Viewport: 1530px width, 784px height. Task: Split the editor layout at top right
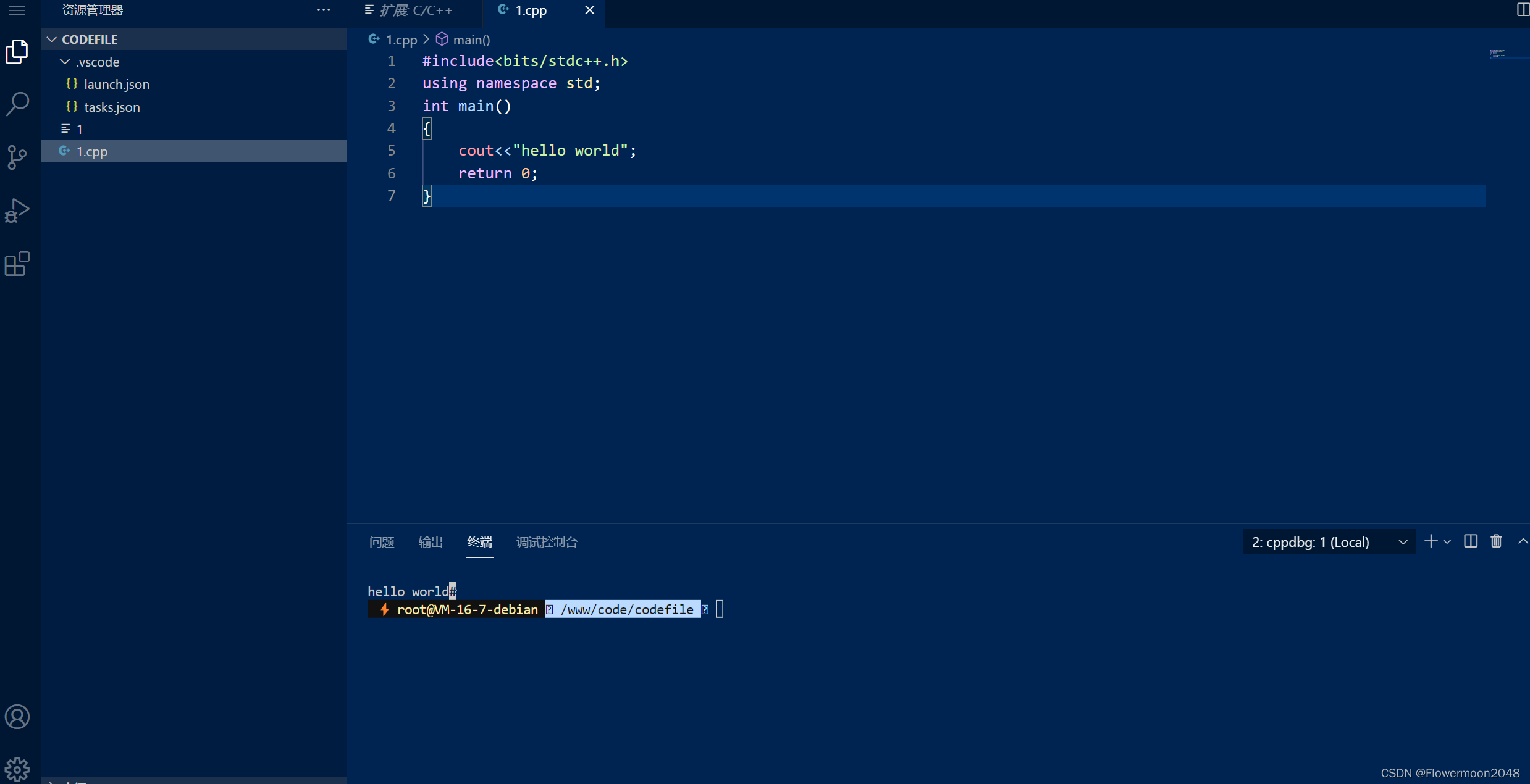(1523, 10)
